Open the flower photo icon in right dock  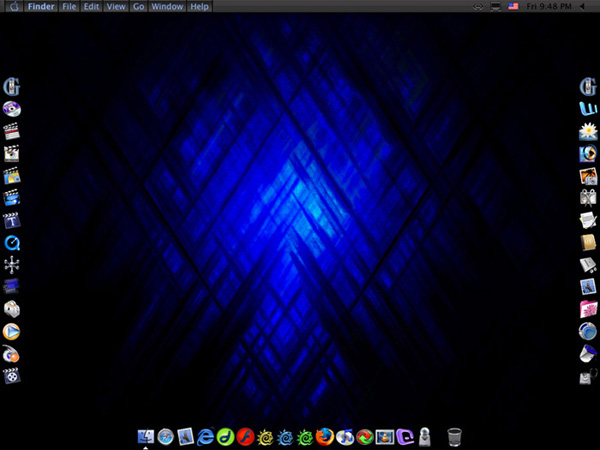click(x=588, y=132)
